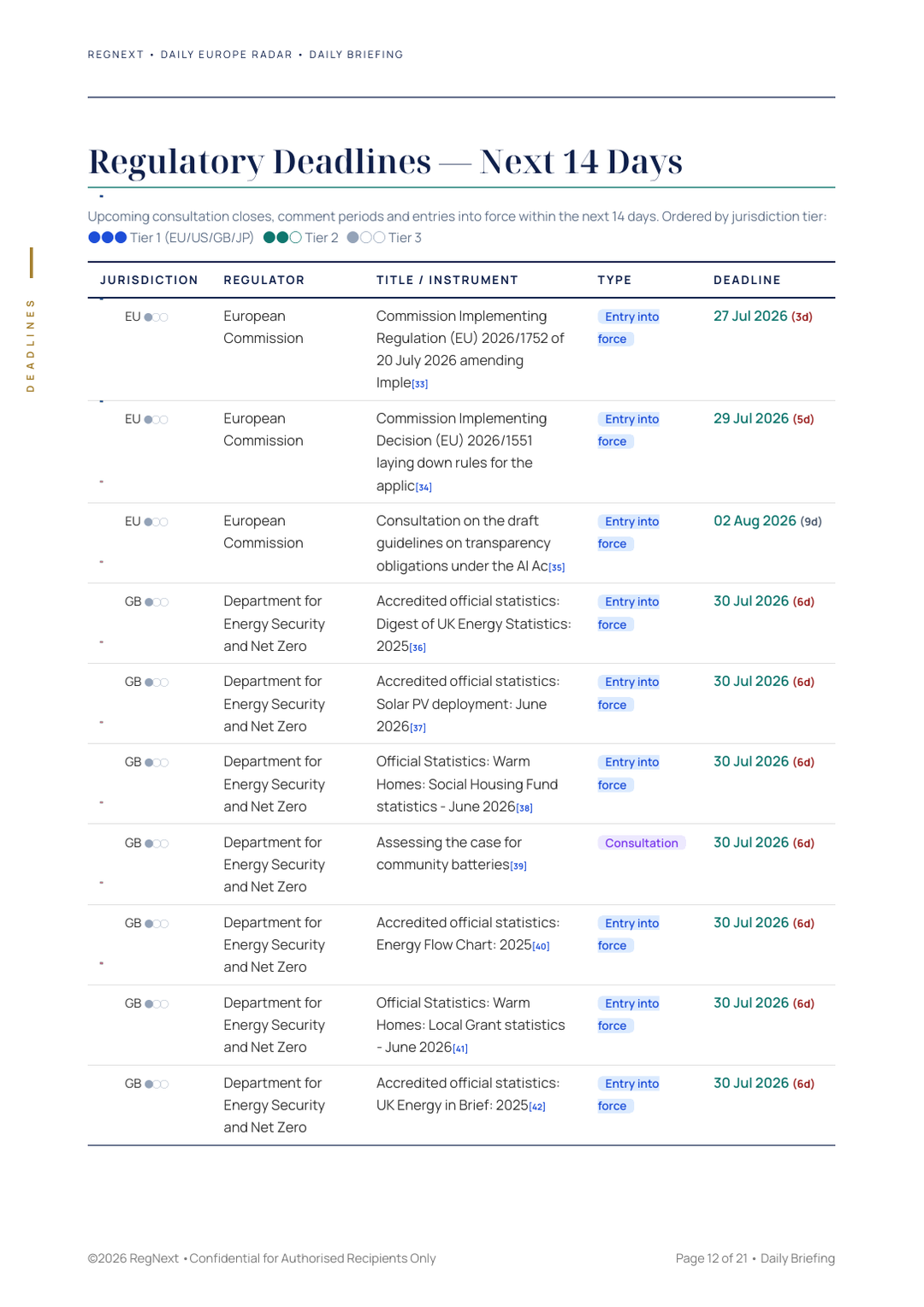Click tier dots in the Decision 2026/1551 row
924x1307 pixels.
click(x=156, y=420)
